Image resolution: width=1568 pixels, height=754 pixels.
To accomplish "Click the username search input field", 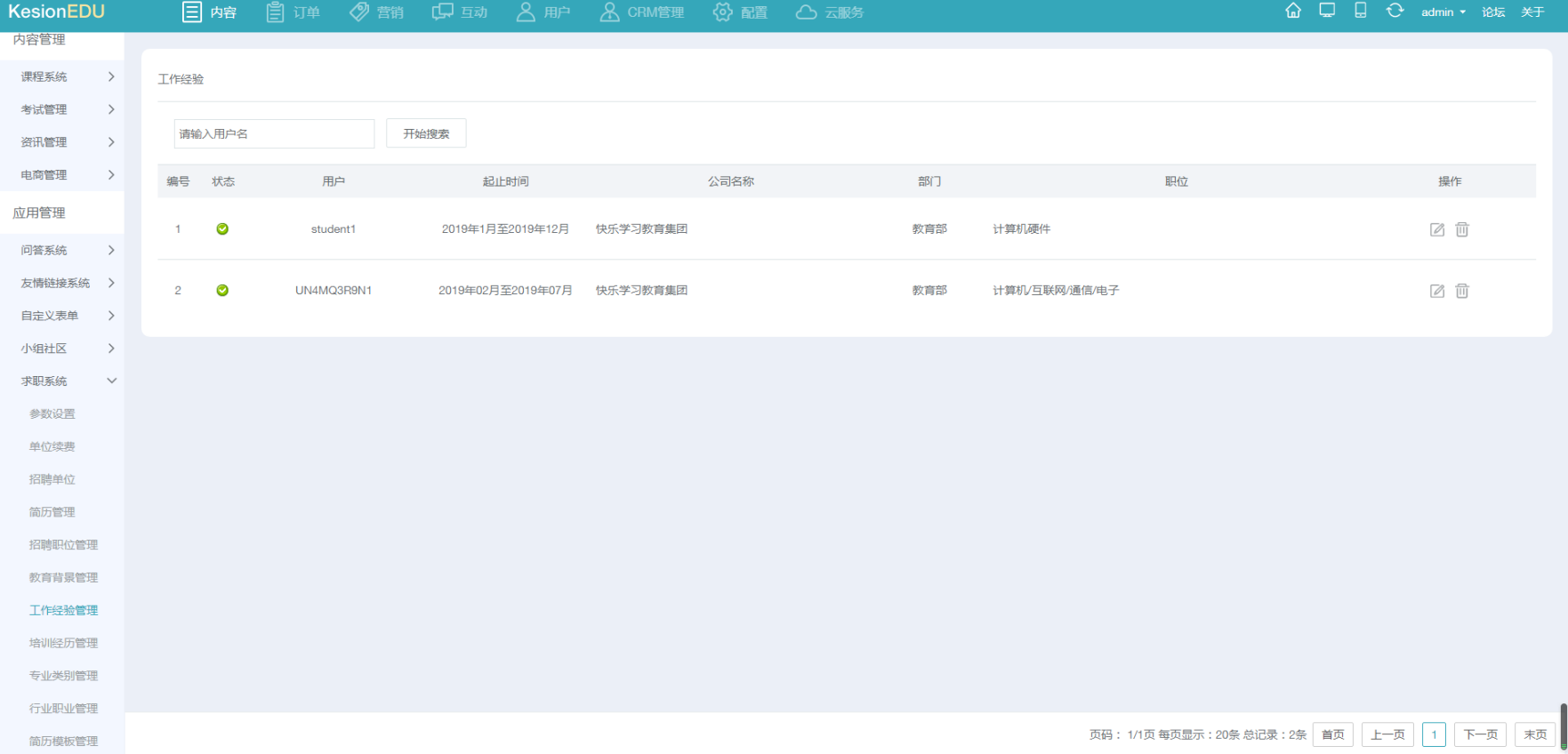I will 274,133.
